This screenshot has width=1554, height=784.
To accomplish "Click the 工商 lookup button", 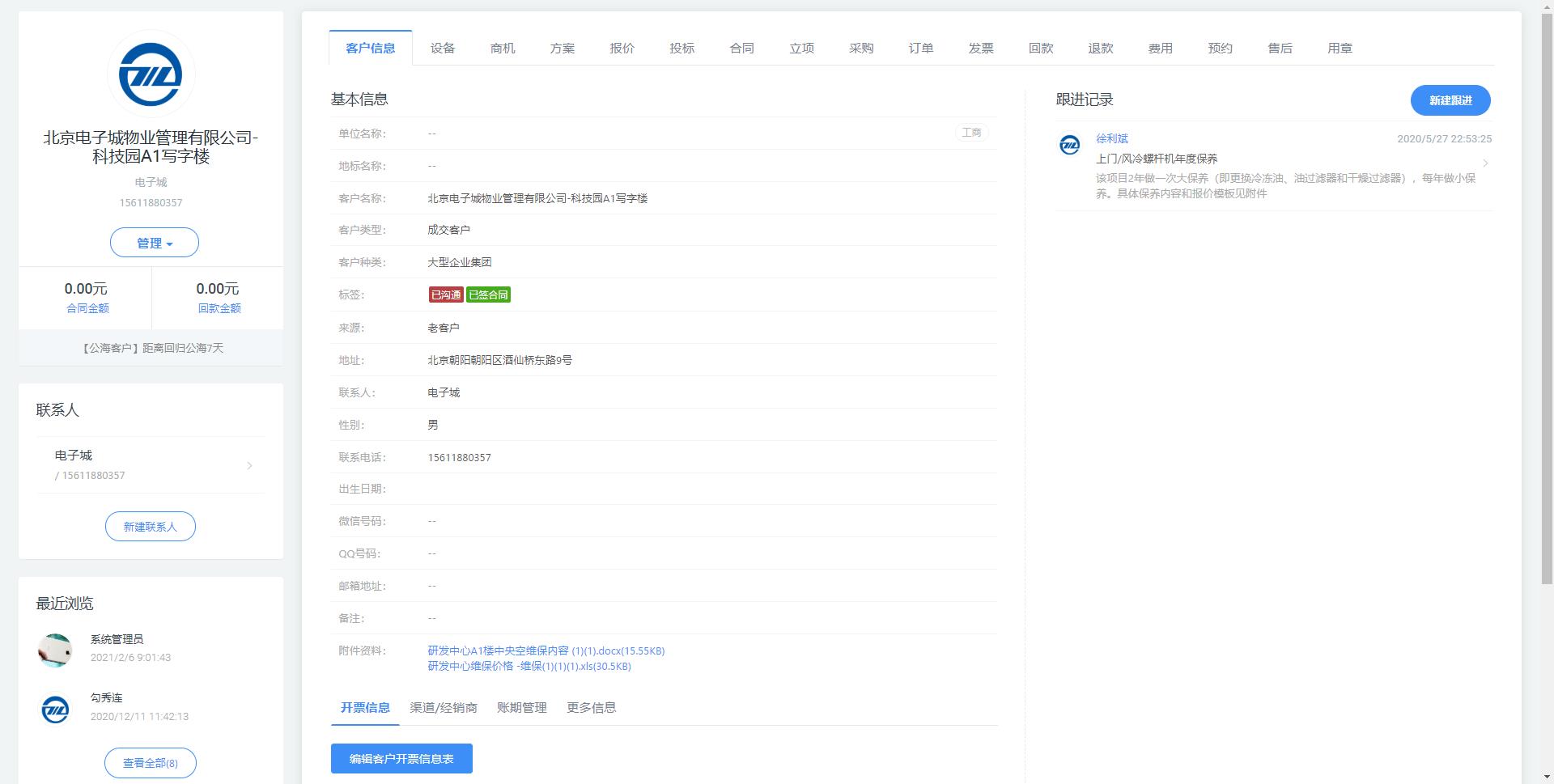I will coord(971,133).
